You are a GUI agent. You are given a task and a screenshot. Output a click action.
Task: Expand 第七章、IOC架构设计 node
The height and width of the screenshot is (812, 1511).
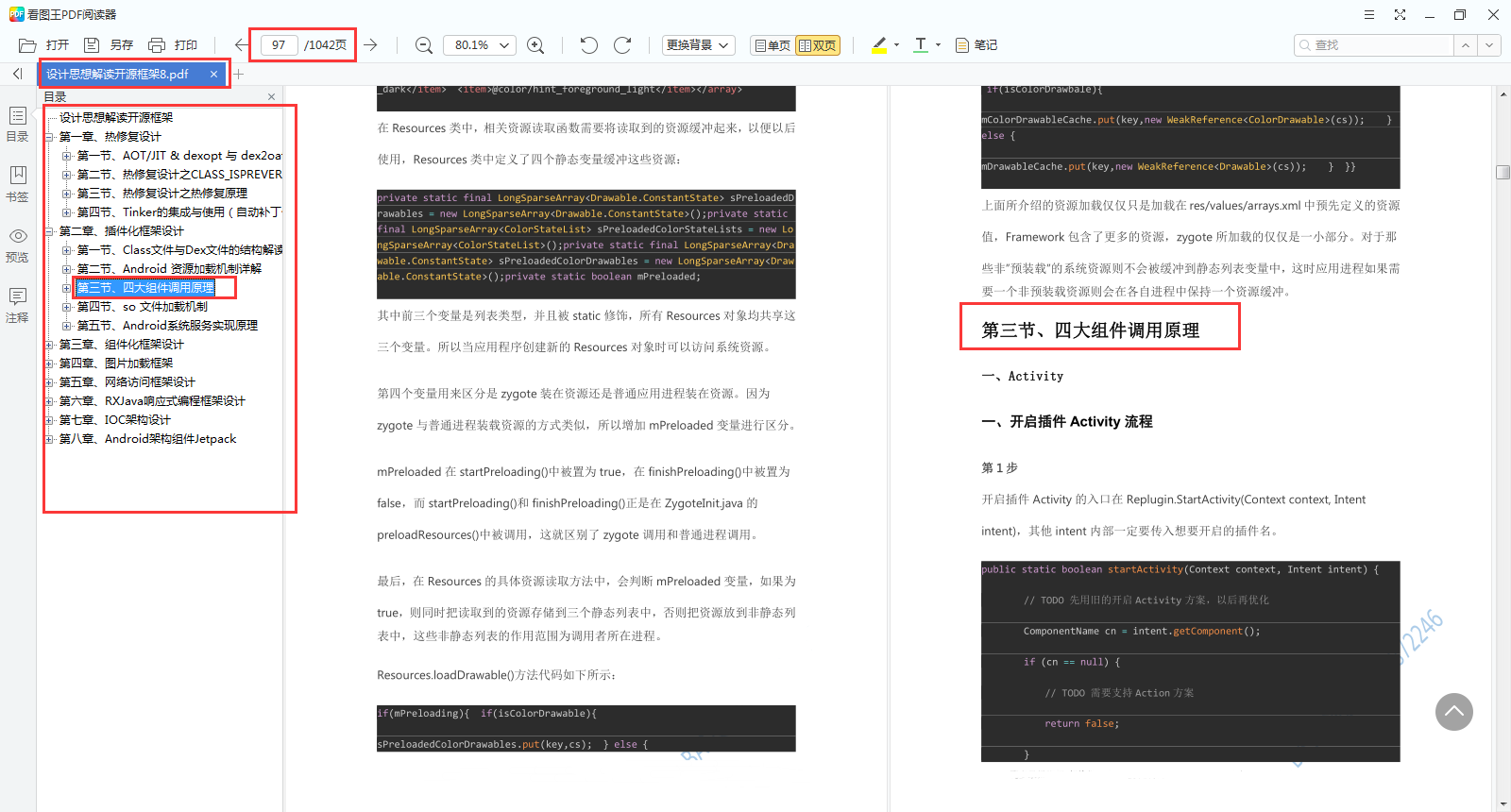49,420
